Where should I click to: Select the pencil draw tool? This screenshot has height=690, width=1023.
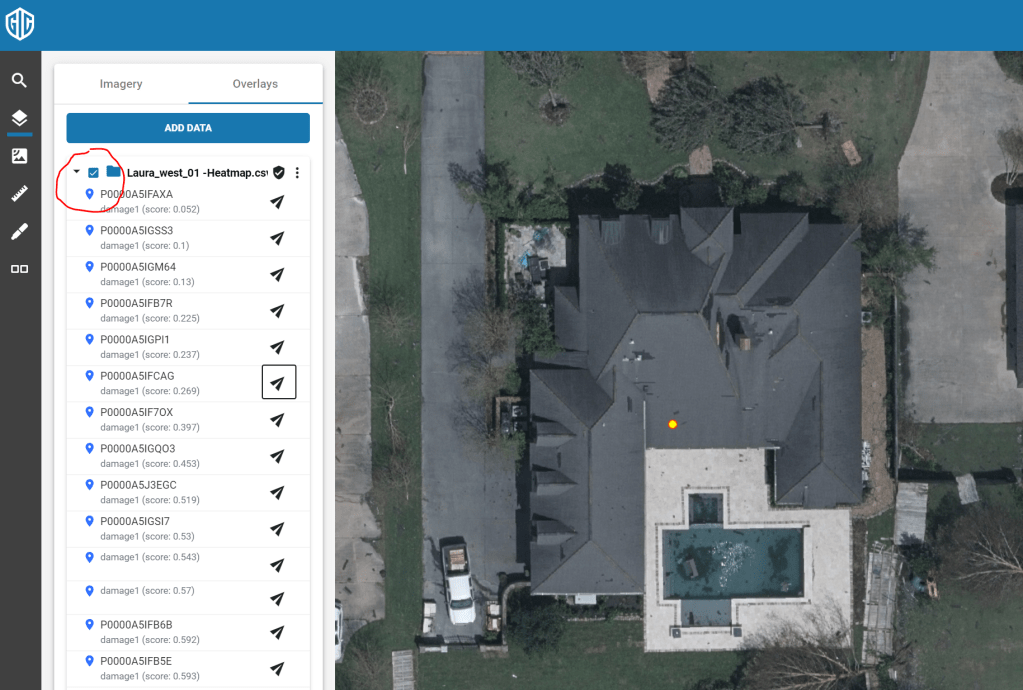19,232
